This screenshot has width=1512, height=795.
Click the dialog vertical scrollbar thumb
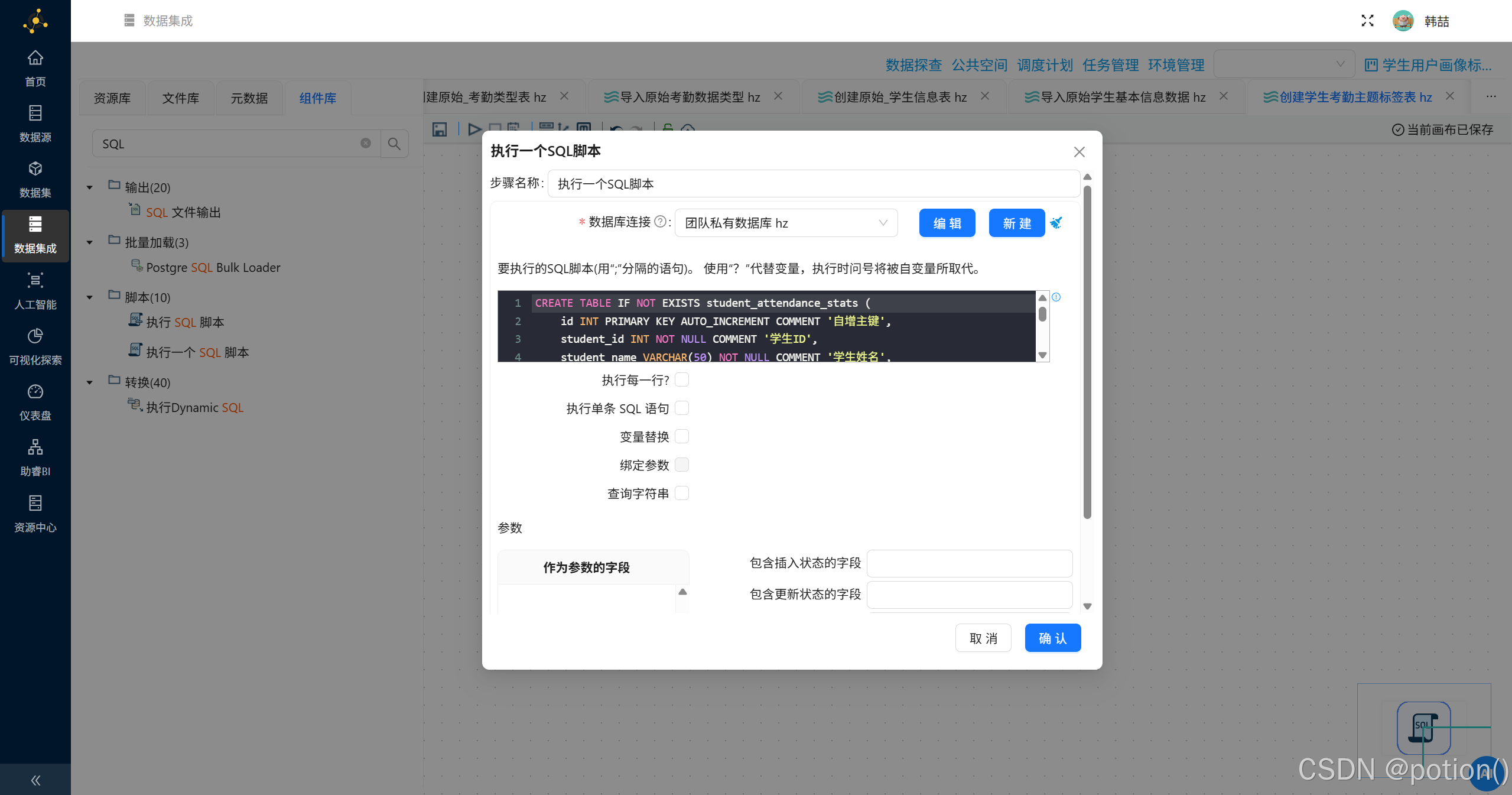[x=1087, y=352]
